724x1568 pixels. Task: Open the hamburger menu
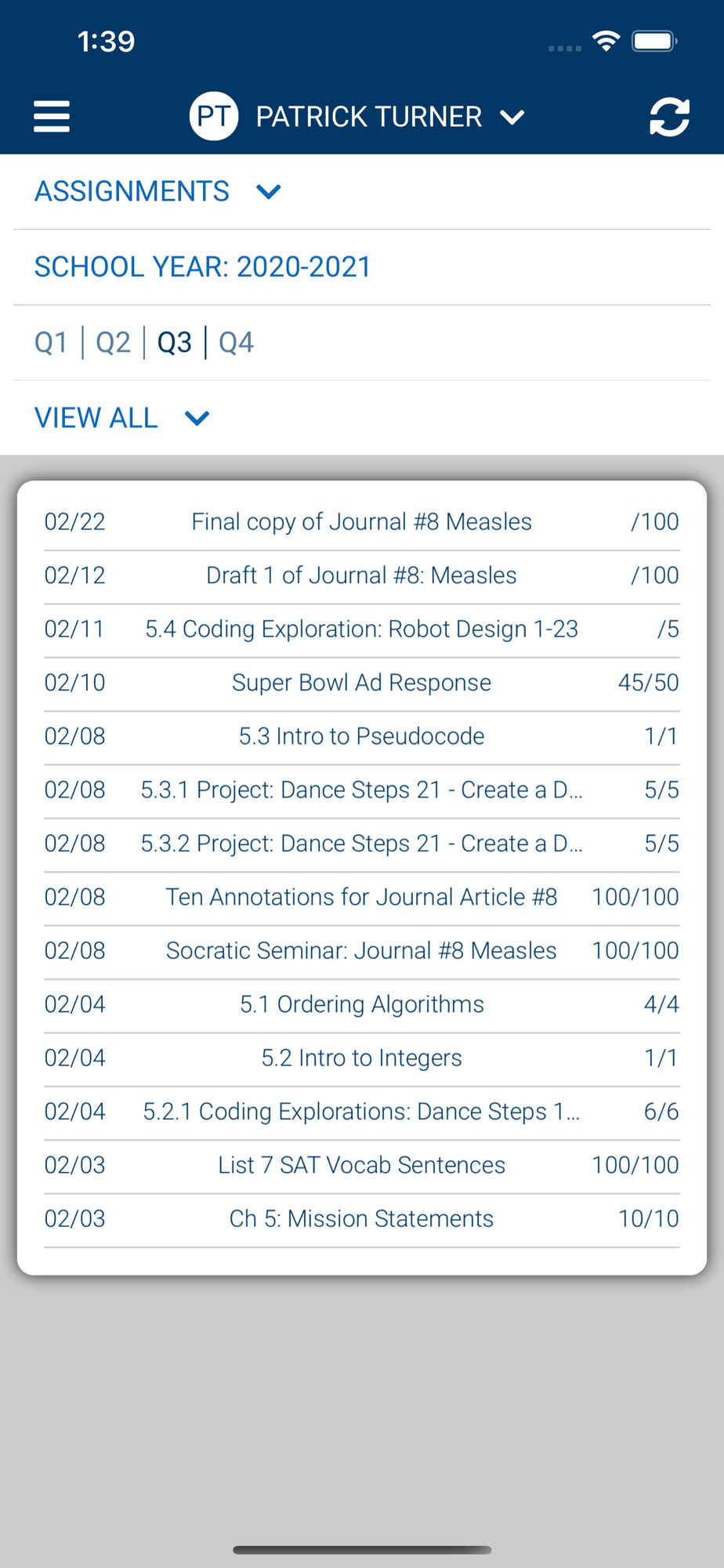[x=52, y=117]
